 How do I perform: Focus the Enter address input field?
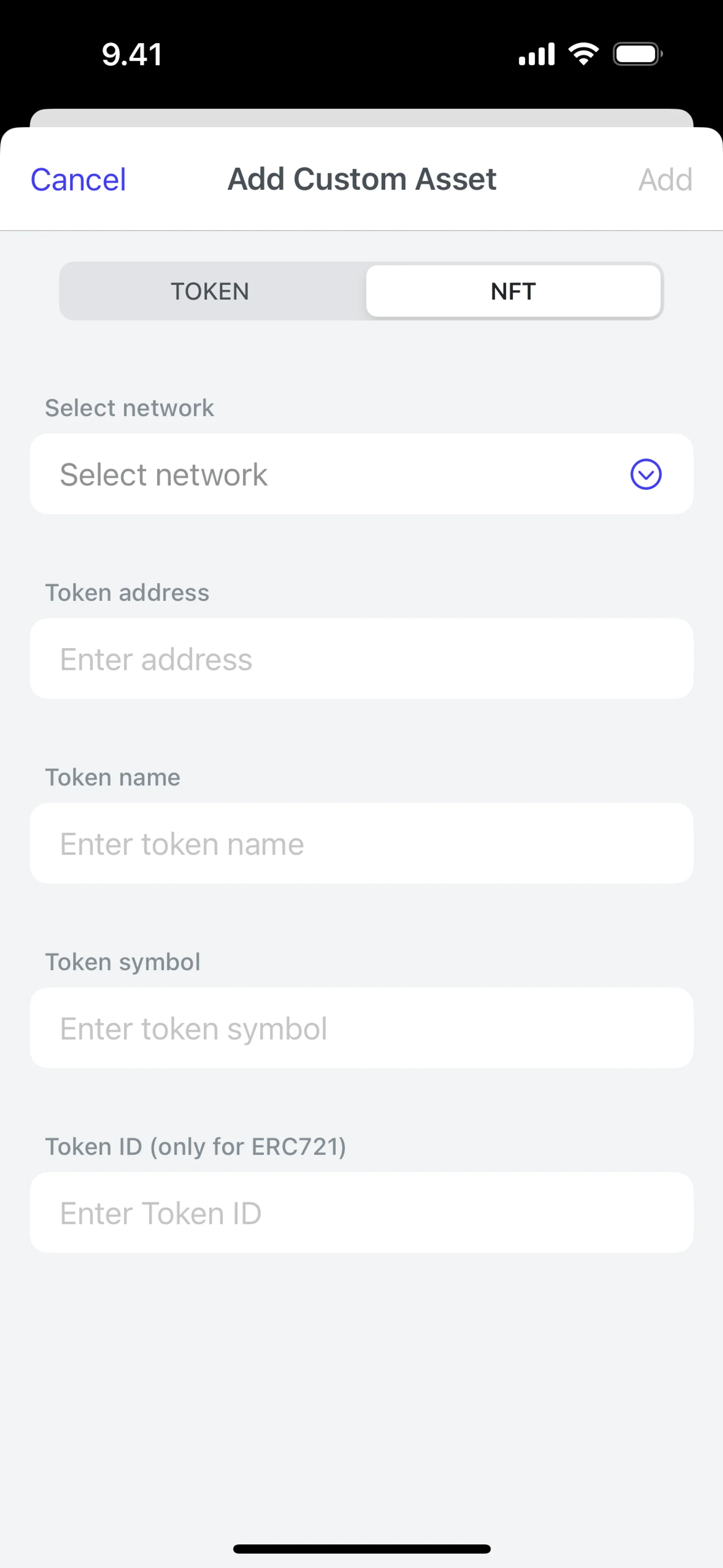tap(361, 659)
